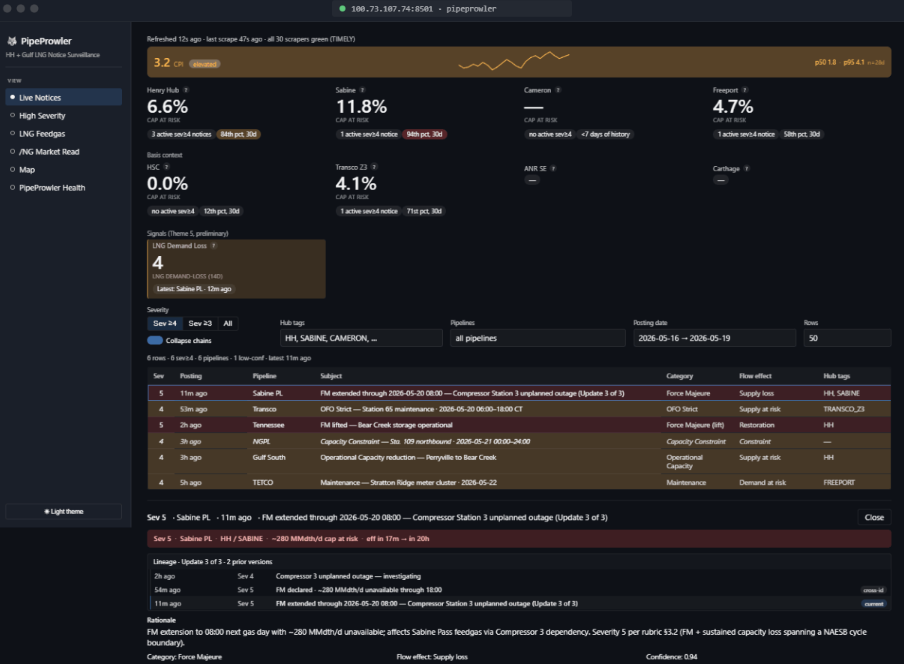Open the Transco Z3 help tooltip icon
904x664 pixels.
click(x=374, y=167)
